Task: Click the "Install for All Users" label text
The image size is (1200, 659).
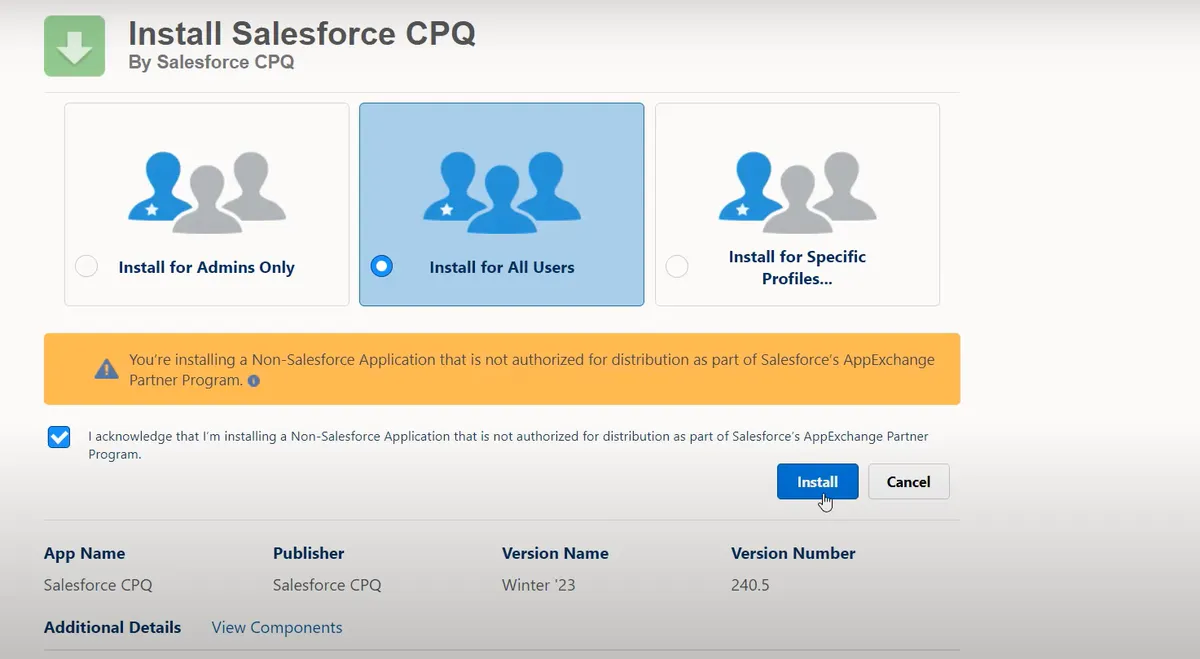Action: [x=502, y=267]
